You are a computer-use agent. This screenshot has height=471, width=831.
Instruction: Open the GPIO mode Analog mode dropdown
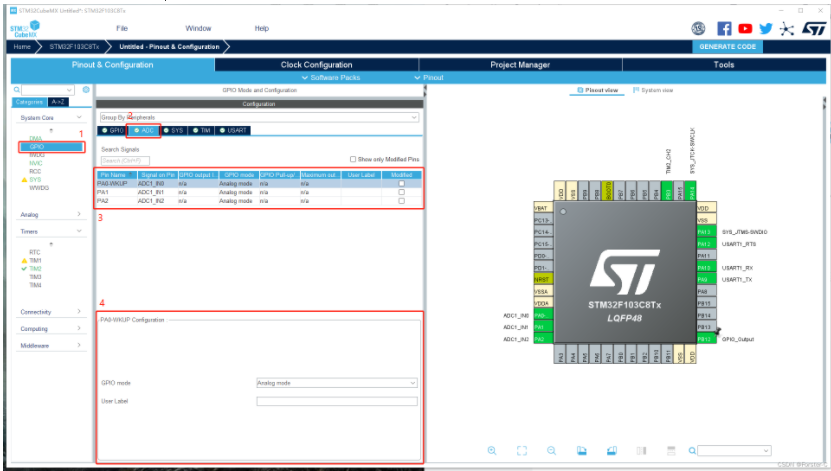pos(337,383)
